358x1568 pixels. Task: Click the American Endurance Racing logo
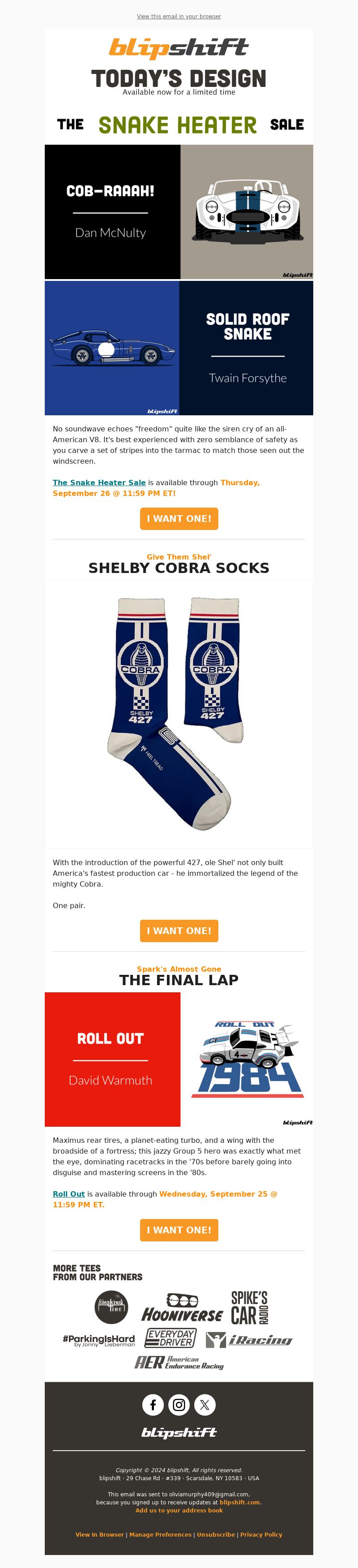point(179,1362)
